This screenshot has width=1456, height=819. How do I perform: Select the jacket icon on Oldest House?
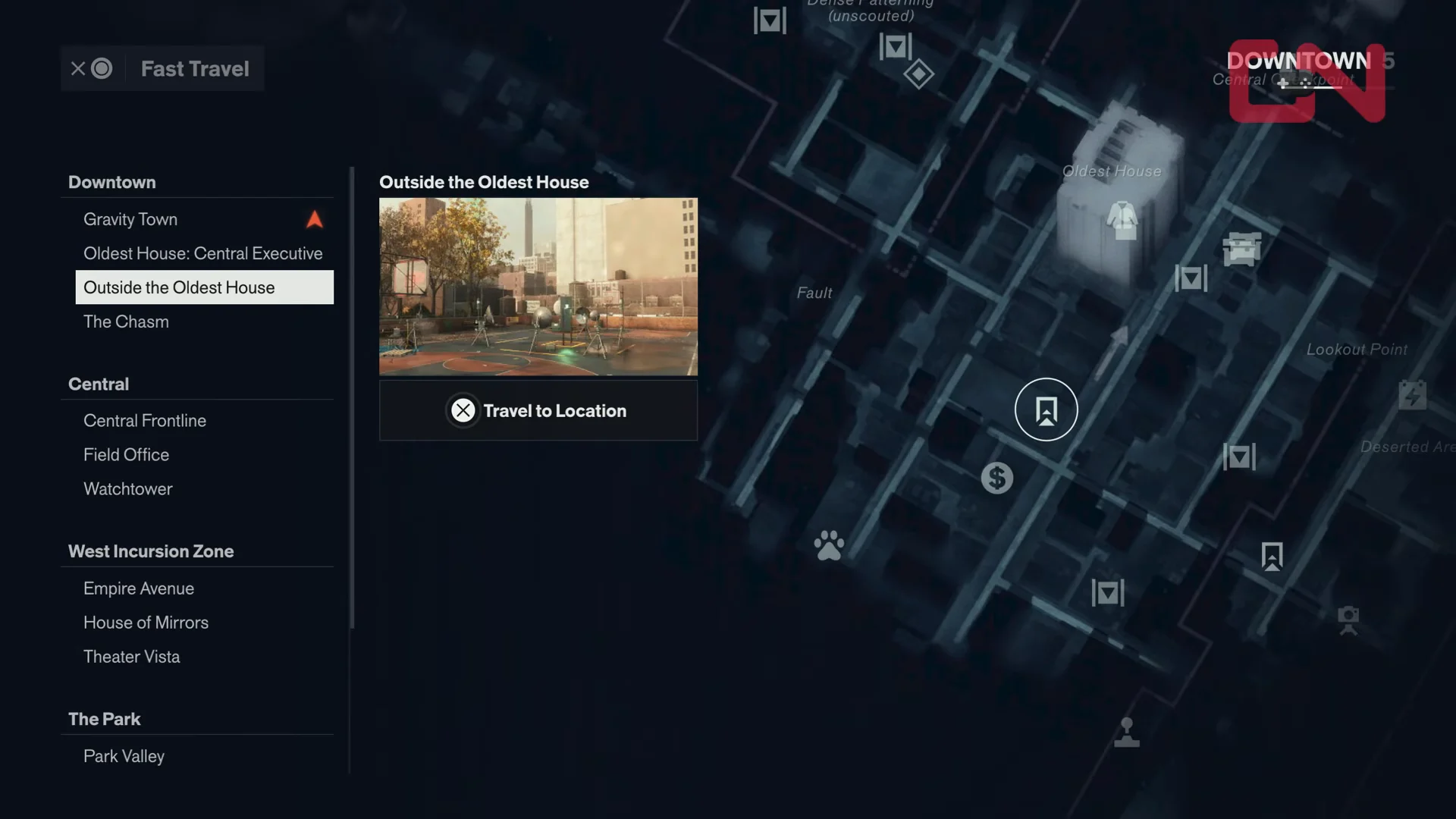coord(1122,220)
